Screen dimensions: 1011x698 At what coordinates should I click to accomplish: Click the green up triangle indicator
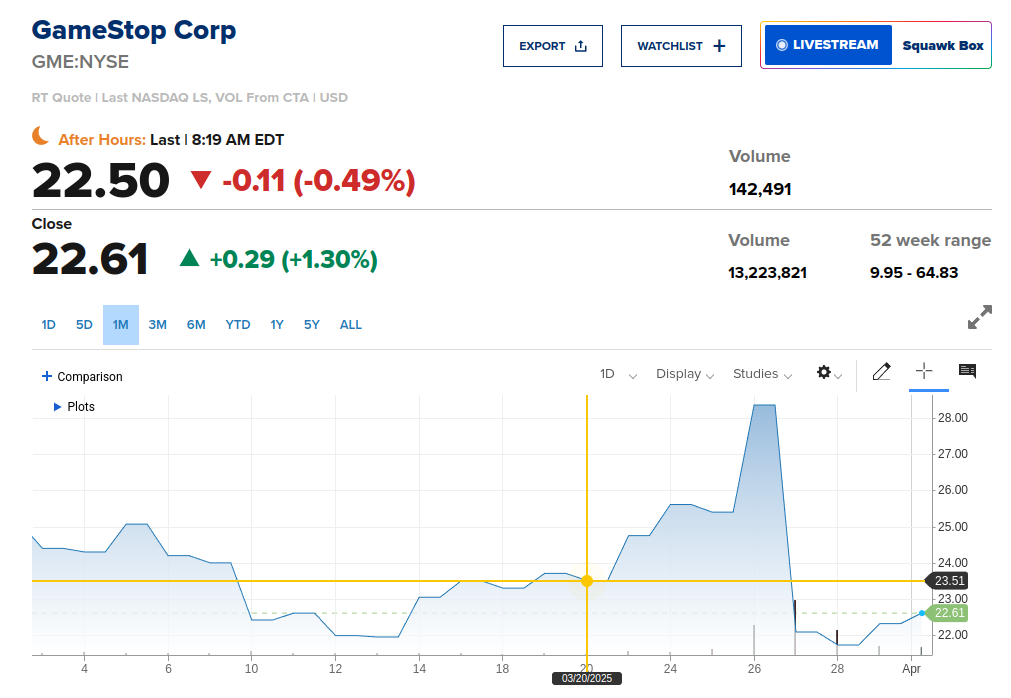(189, 258)
